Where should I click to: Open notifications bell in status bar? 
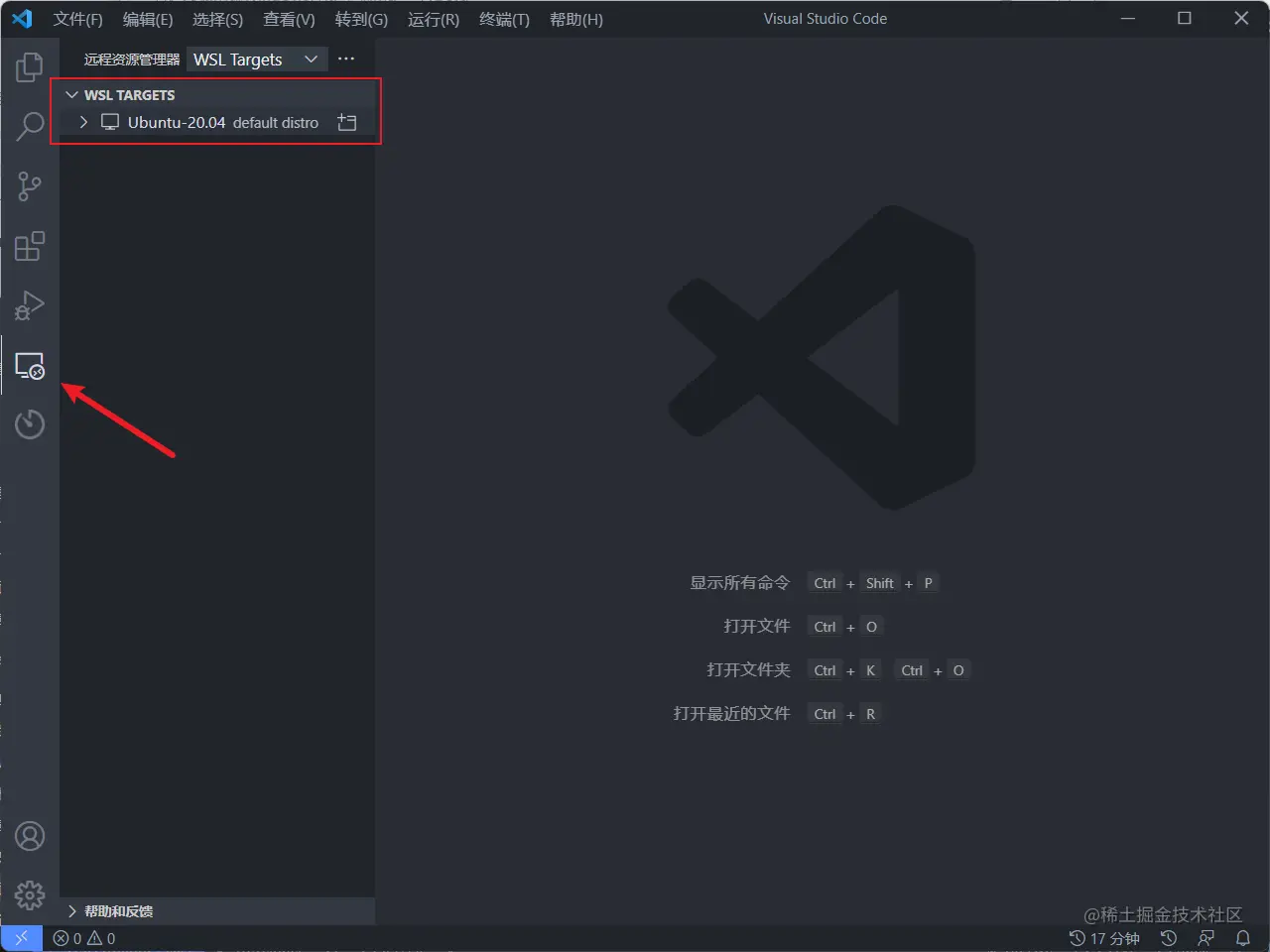pyautogui.click(x=1242, y=938)
